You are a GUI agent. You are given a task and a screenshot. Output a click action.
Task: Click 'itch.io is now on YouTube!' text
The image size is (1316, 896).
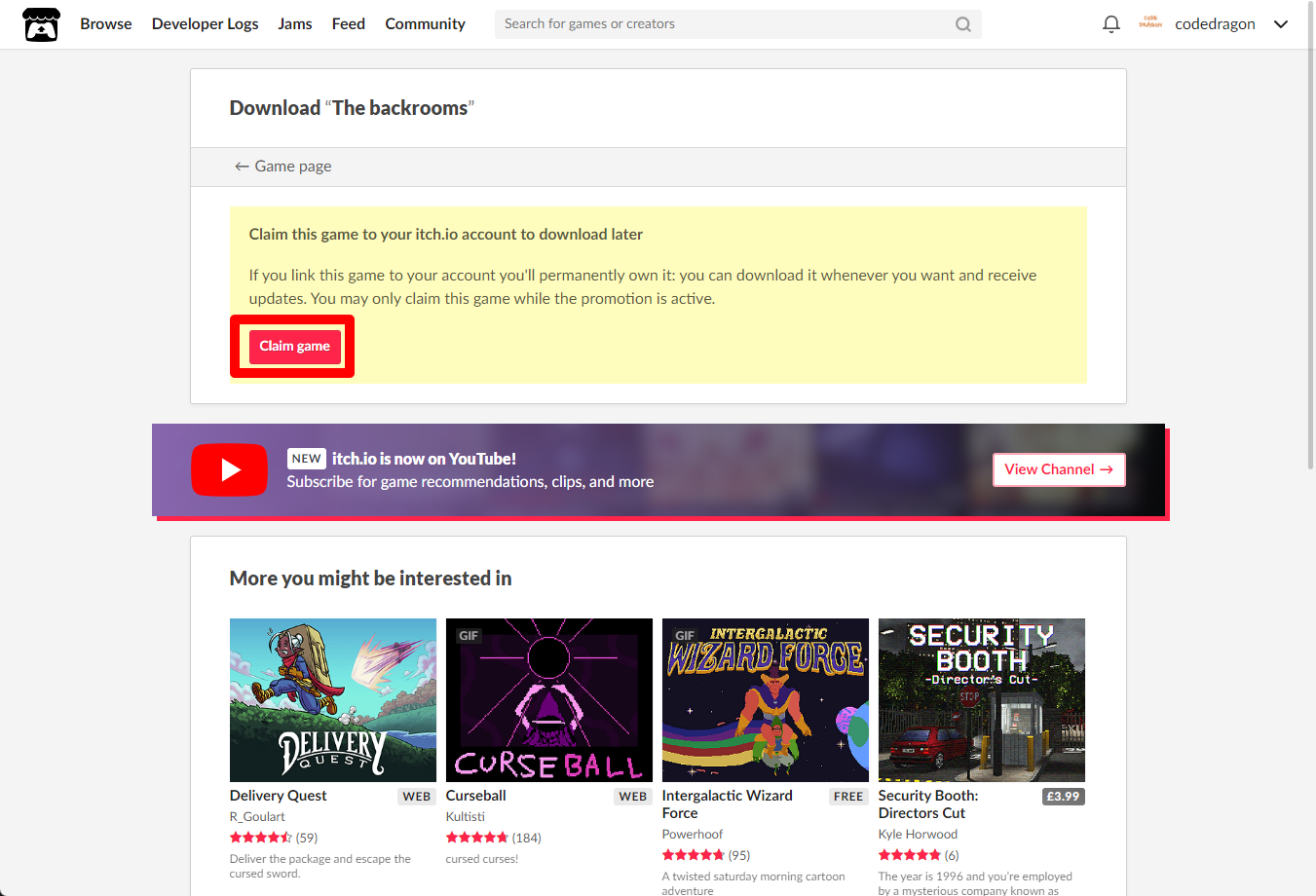coord(424,459)
